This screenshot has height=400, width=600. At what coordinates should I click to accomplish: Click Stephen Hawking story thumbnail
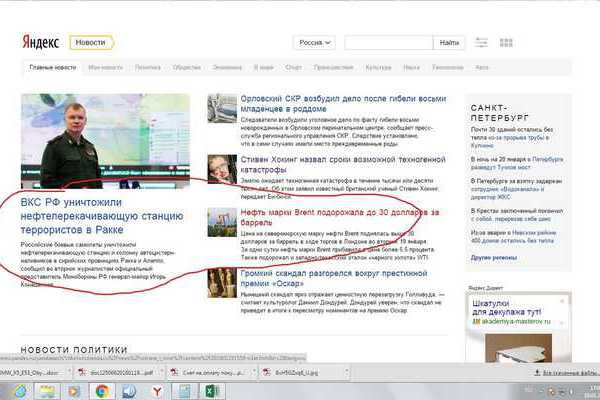pos(222,169)
